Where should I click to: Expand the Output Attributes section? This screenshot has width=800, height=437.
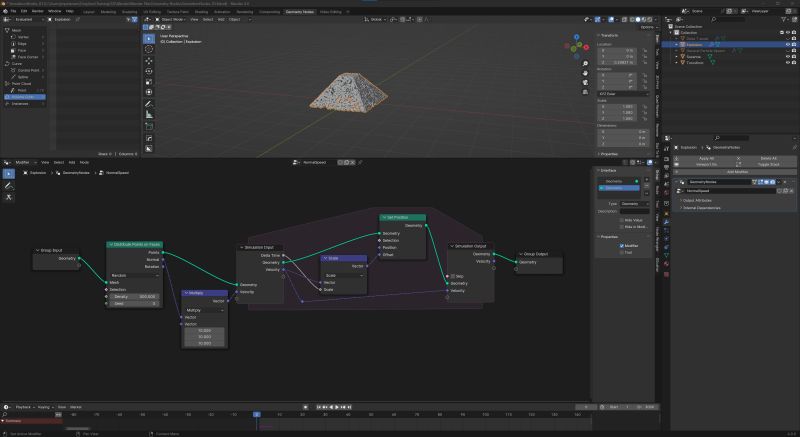click(x=697, y=200)
